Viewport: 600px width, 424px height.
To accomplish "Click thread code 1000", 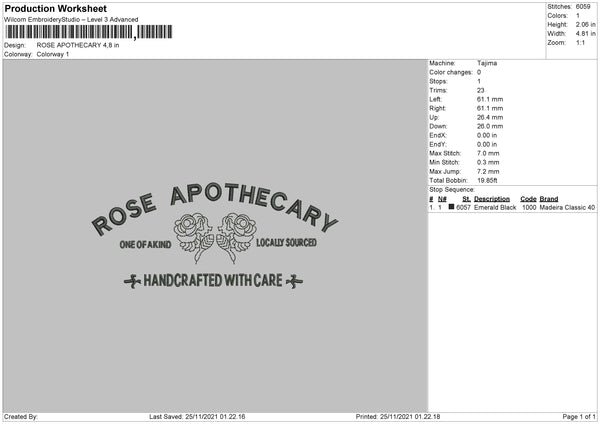I will click(529, 207).
